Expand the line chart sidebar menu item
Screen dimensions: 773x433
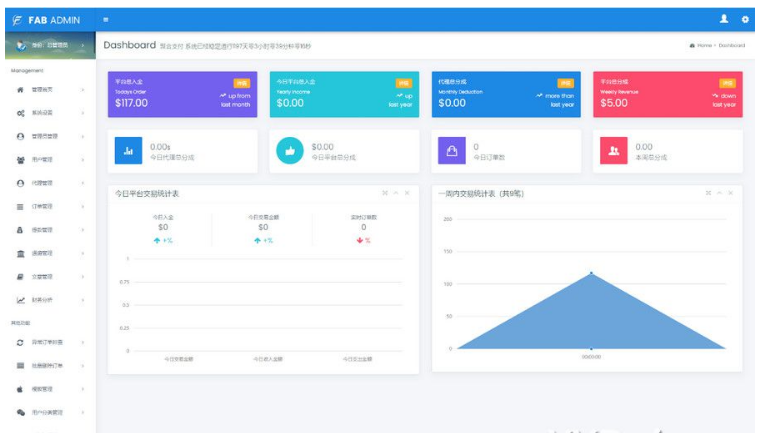click(x=21, y=300)
